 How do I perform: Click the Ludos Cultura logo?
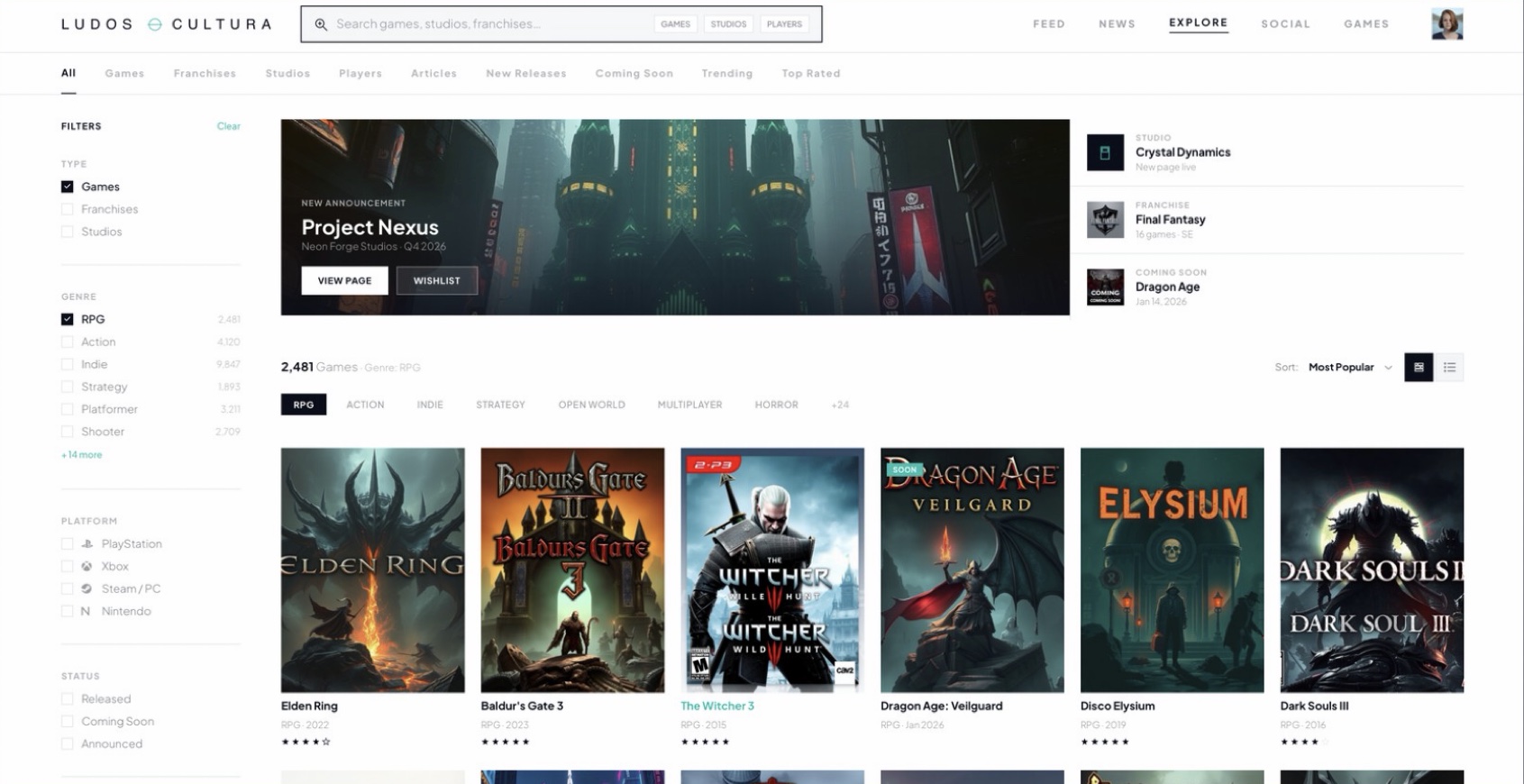tap(167, 24)
